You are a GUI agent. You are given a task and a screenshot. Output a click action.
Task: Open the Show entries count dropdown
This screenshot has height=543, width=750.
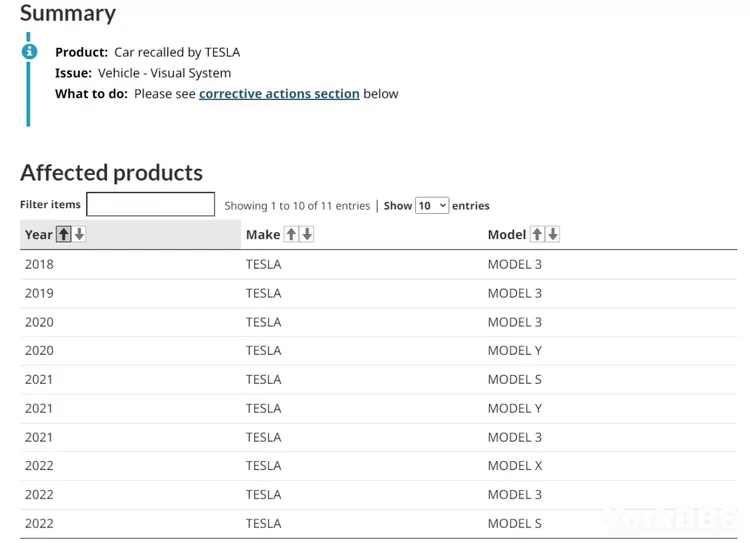click(x=432, y=206)
